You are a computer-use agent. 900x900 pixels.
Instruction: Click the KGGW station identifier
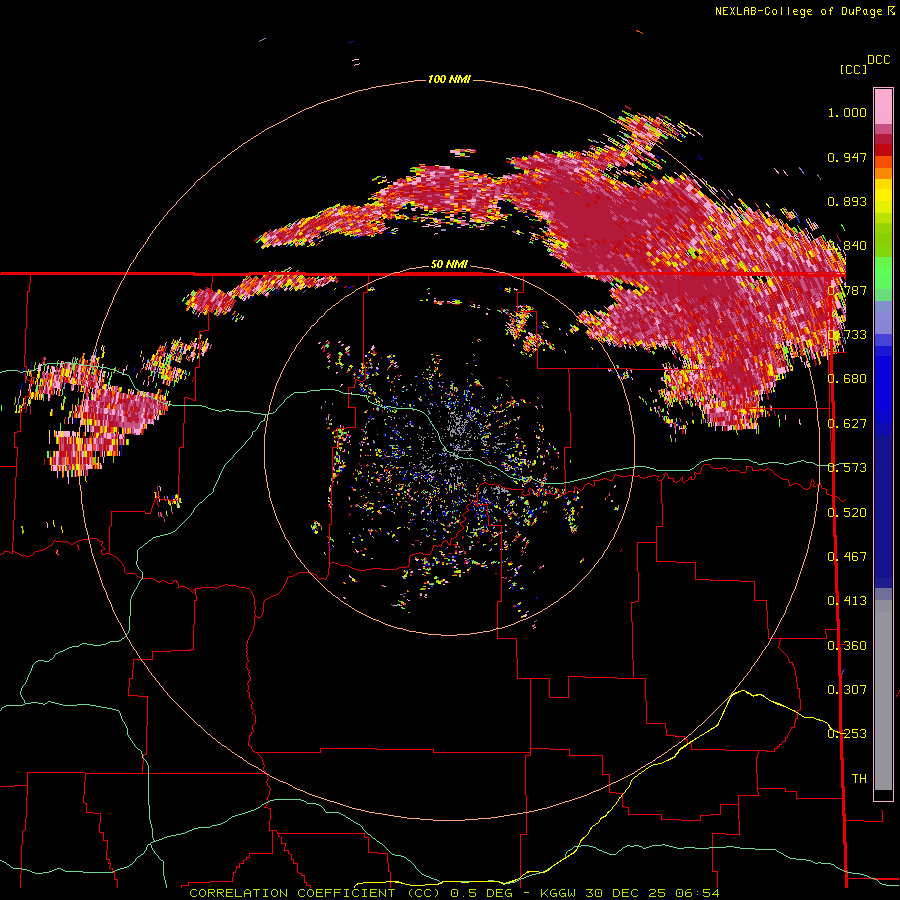pyautogui.click(x=558, y=893)
